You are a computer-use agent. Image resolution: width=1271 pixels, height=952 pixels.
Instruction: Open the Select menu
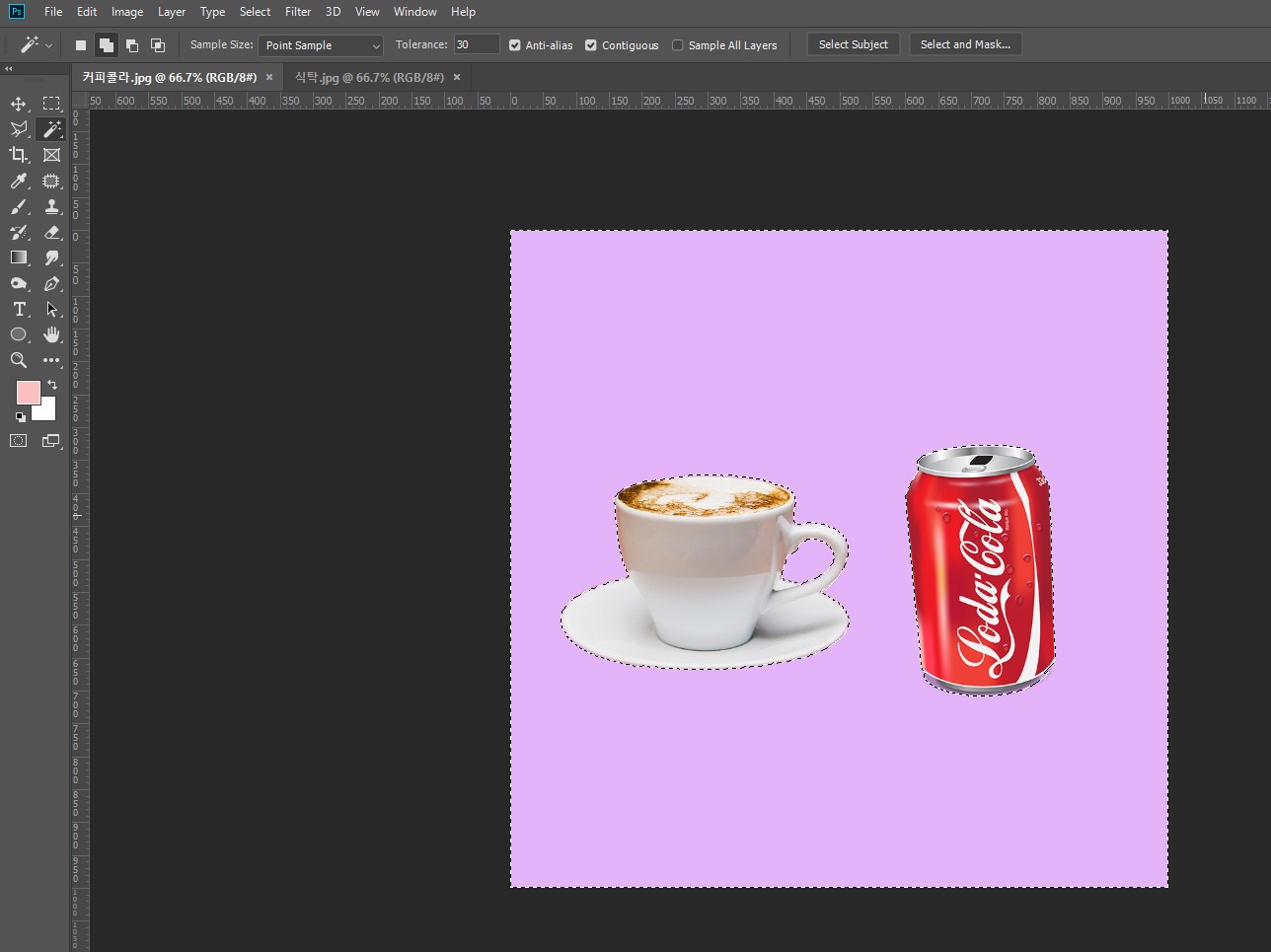(x=255, y=12)
